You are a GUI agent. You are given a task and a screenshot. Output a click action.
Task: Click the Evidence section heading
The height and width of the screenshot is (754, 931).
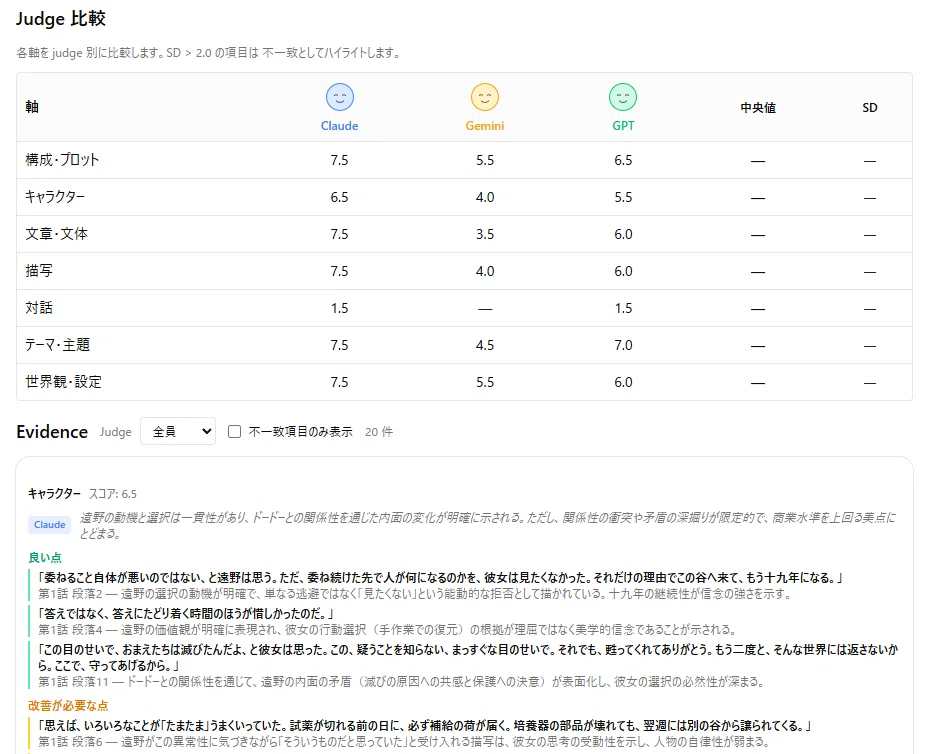pos(52,432)
